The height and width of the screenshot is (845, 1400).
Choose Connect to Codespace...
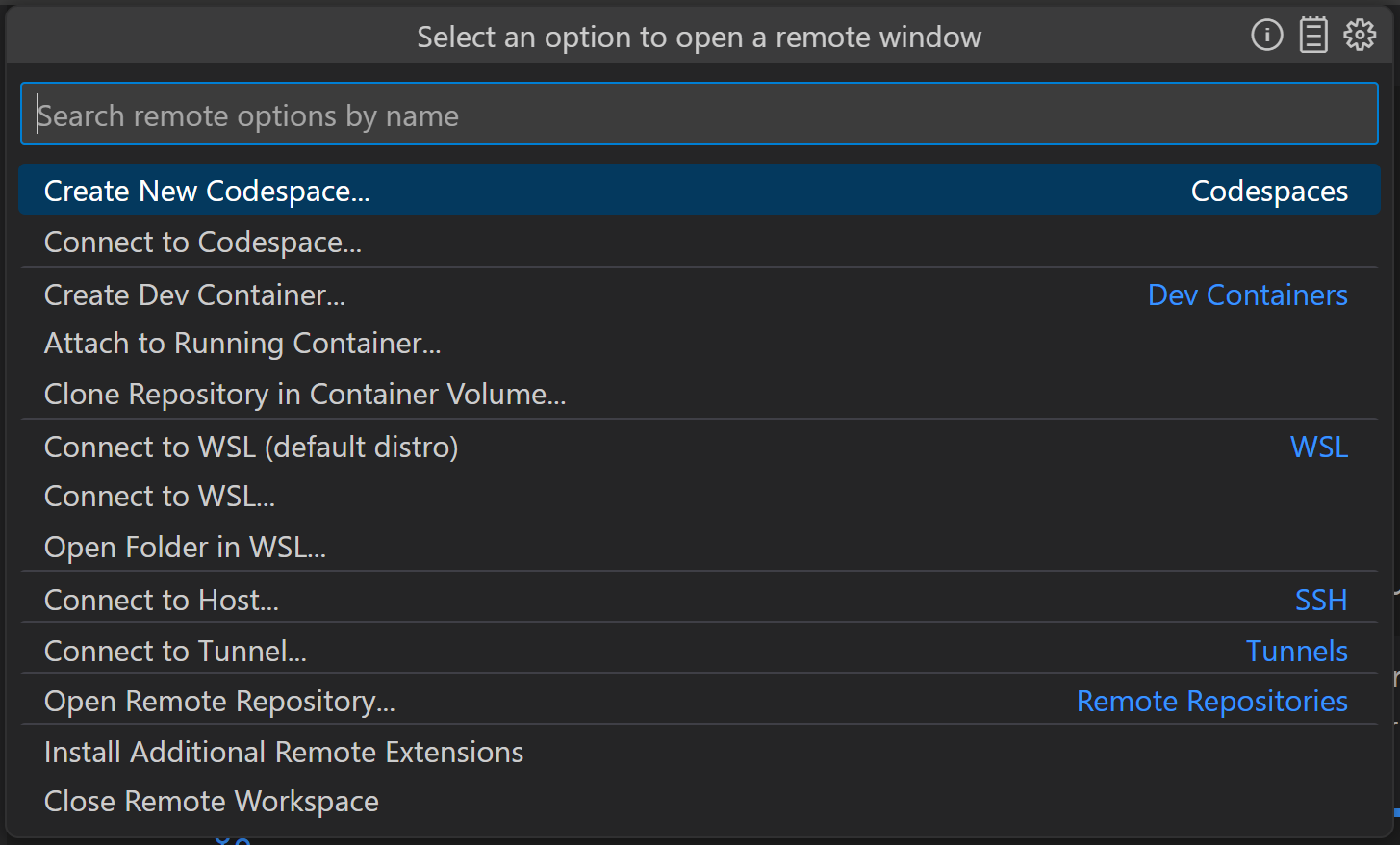point(700,242)
